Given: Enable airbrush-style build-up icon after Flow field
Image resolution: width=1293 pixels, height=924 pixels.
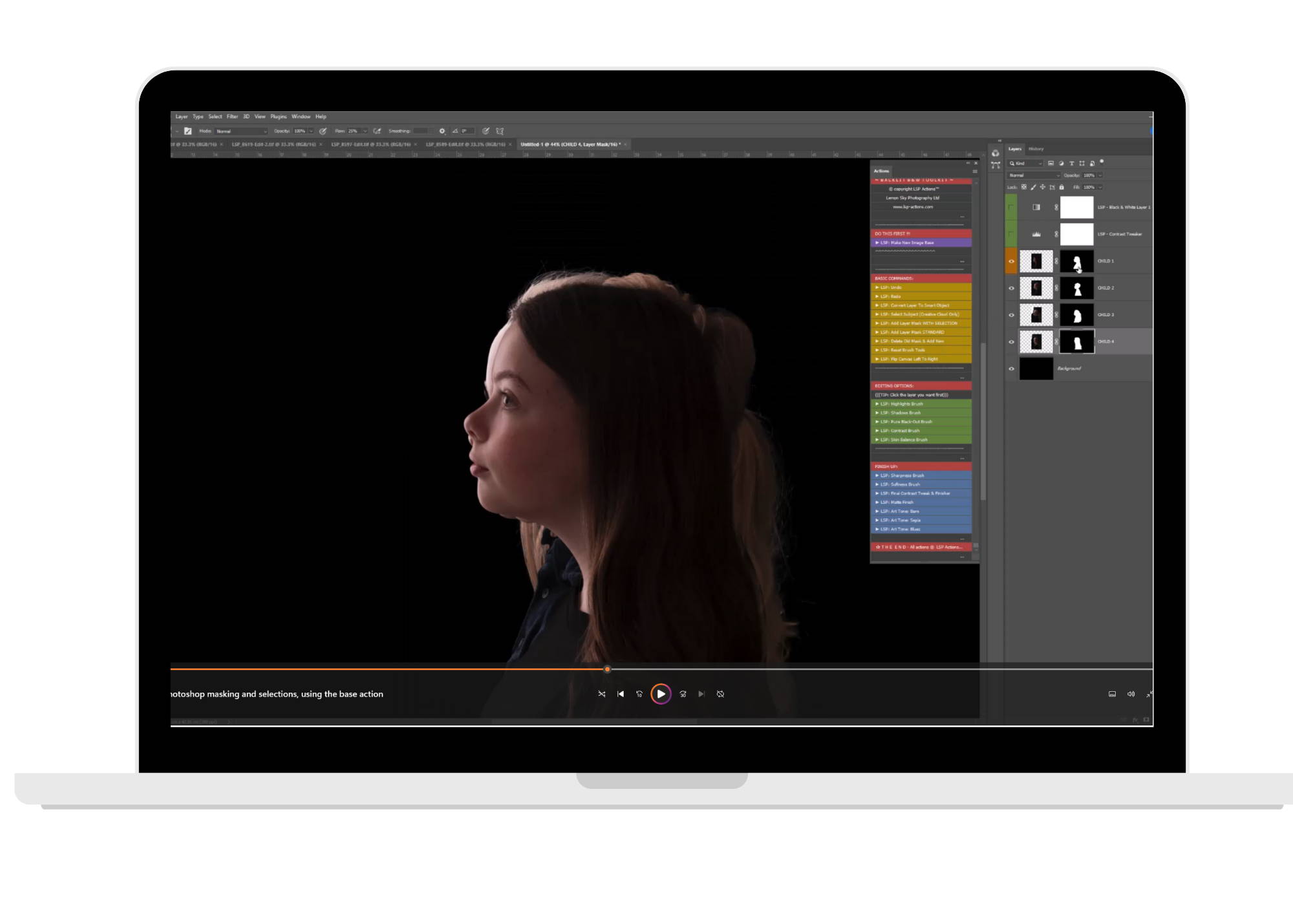Looking at the screenshot, I should tap(377, 131).
